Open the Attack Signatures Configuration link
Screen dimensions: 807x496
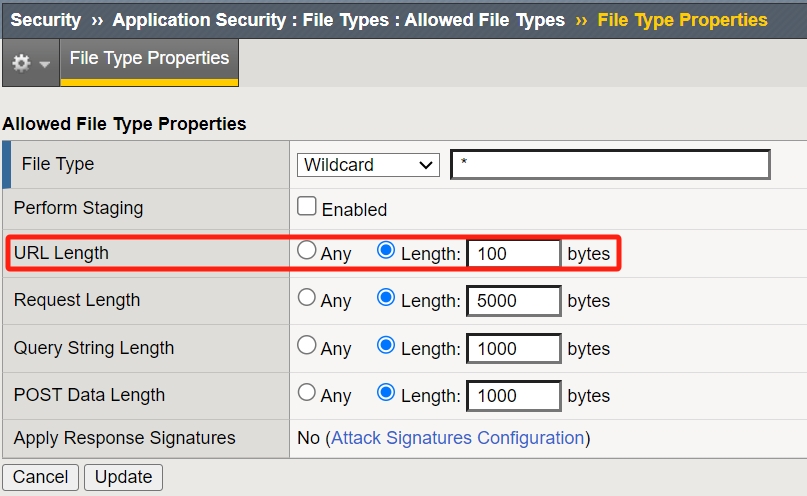(457, 438)
